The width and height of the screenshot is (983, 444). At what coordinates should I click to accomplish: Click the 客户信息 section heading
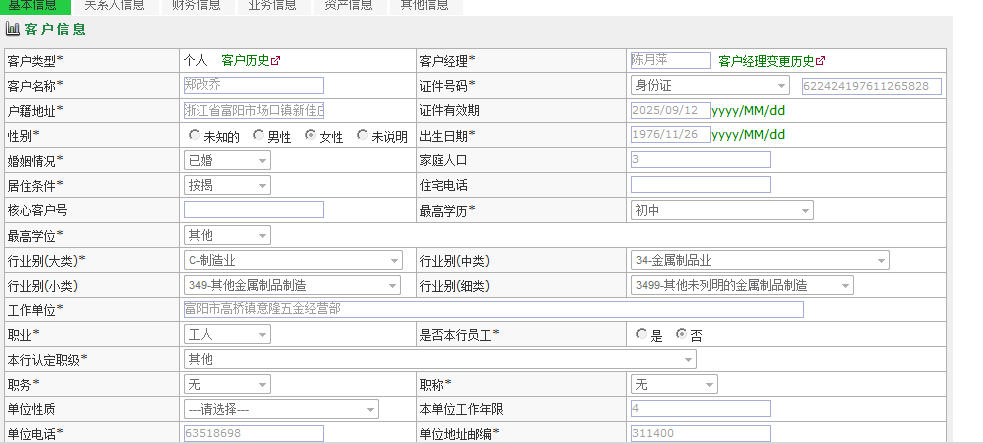click(55, 29)
